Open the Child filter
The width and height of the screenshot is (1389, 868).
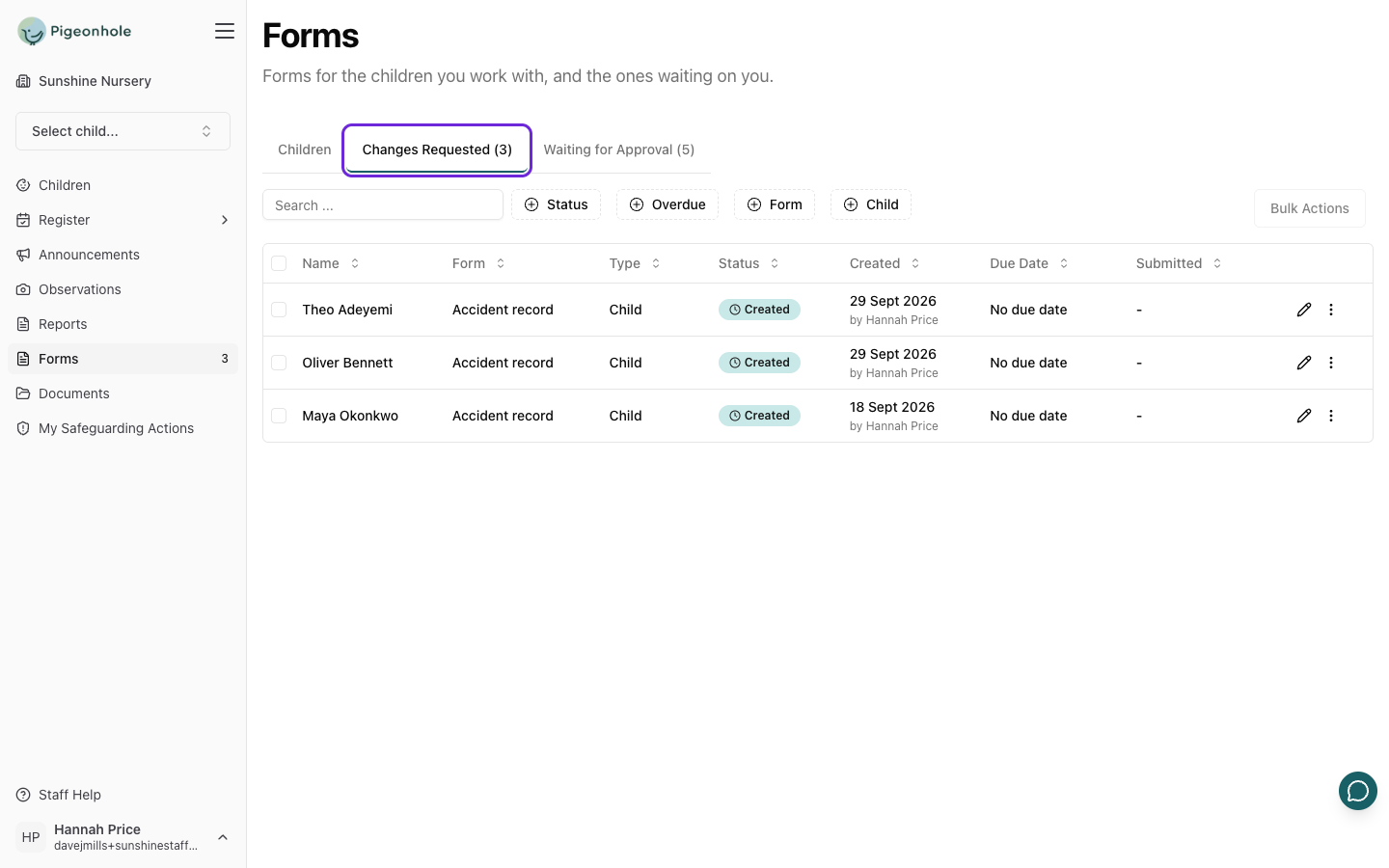pyautogui.click(x=871, y=204)
